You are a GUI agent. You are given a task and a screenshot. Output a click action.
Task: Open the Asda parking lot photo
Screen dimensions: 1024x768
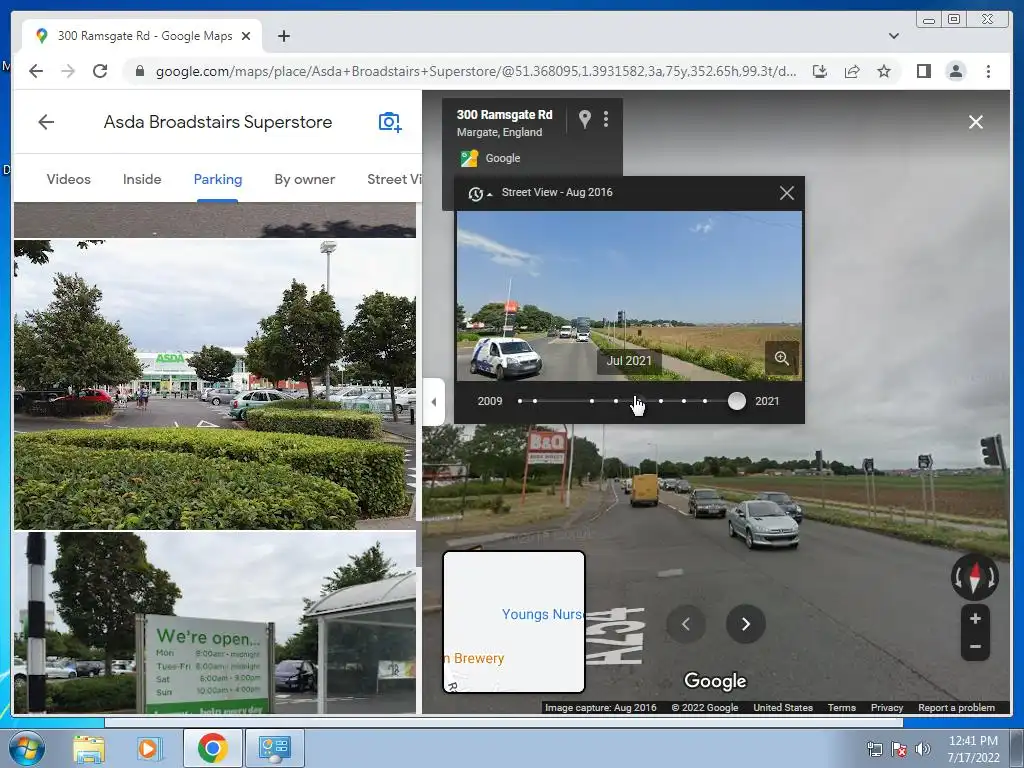point(215,384)
